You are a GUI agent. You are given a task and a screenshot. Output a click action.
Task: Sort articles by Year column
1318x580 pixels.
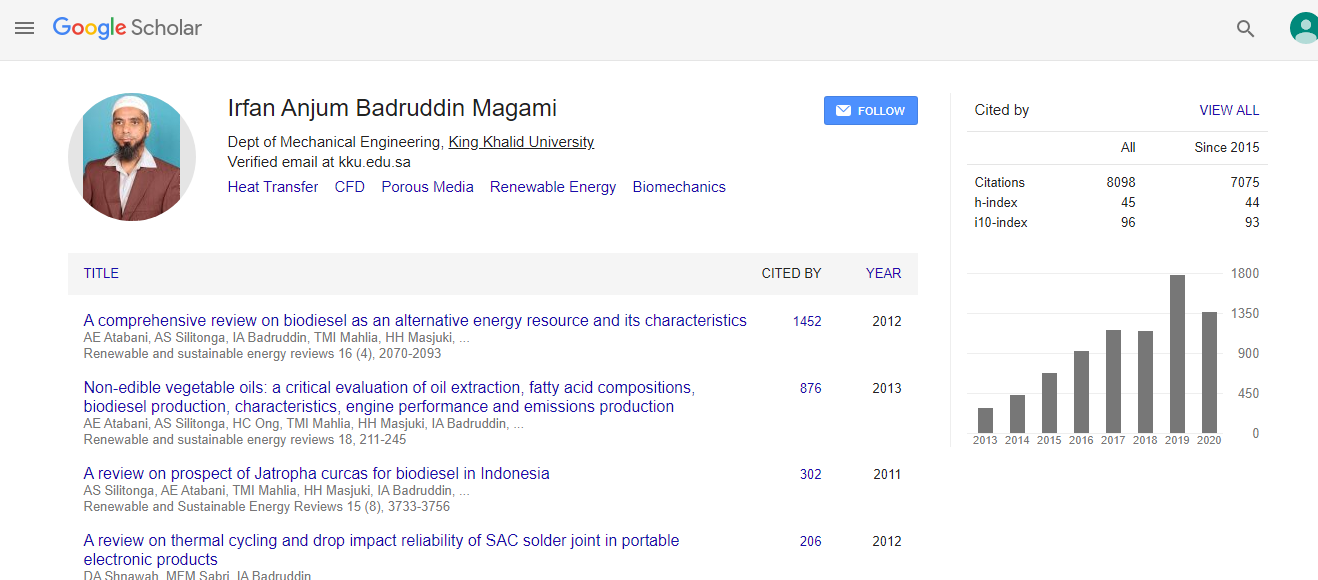[x=884, y=273]
